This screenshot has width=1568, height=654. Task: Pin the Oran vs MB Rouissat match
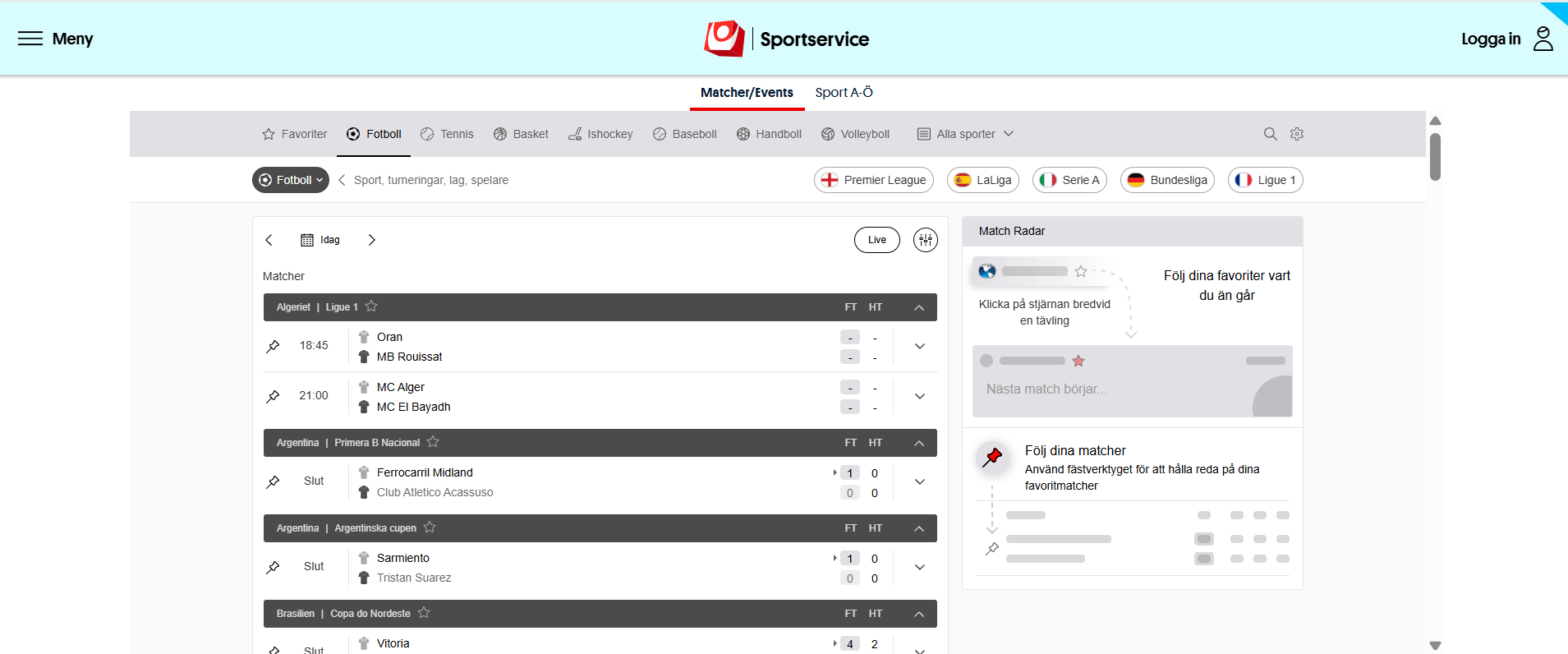coord(274,346)
